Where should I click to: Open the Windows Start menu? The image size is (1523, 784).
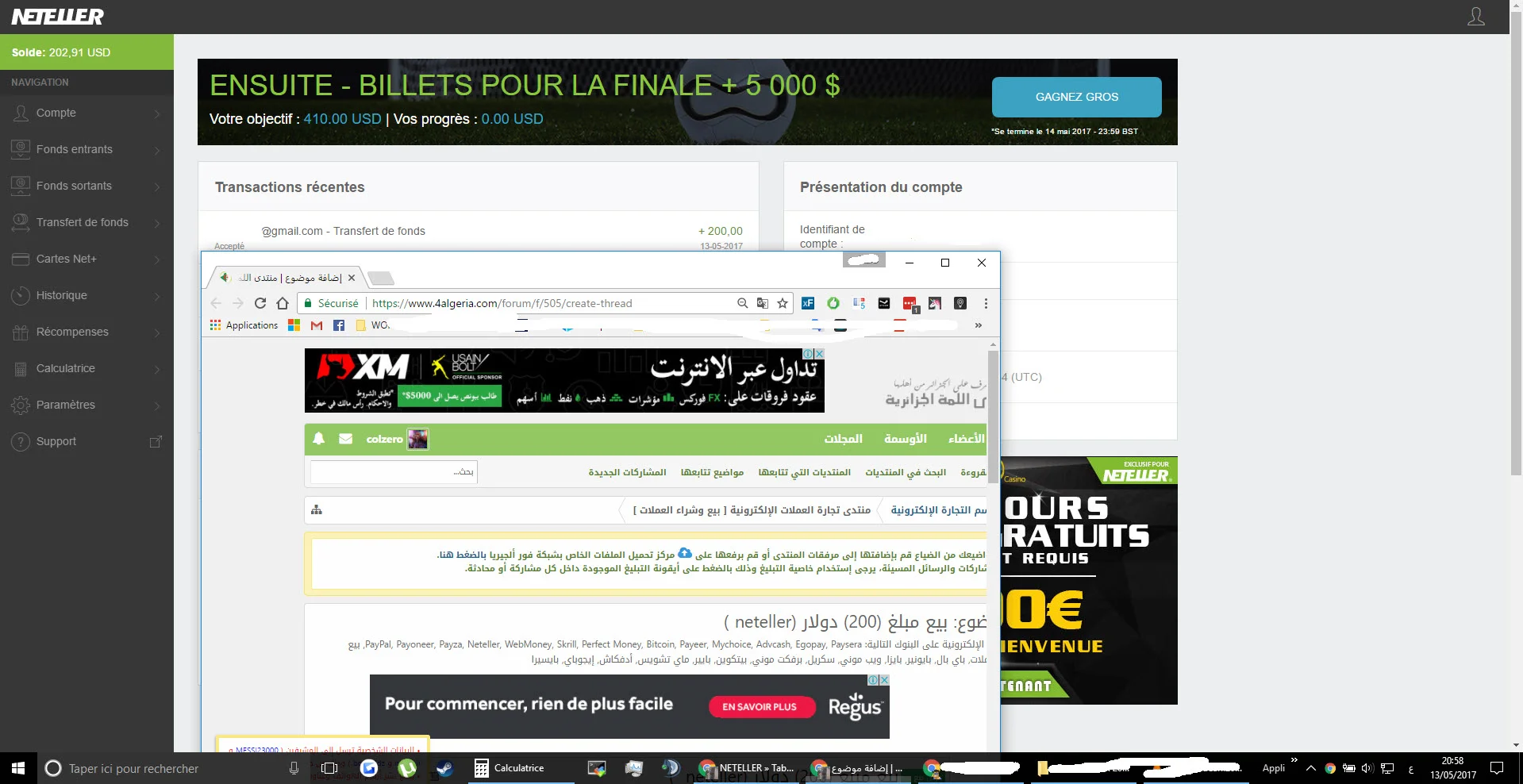coord(18,768)
